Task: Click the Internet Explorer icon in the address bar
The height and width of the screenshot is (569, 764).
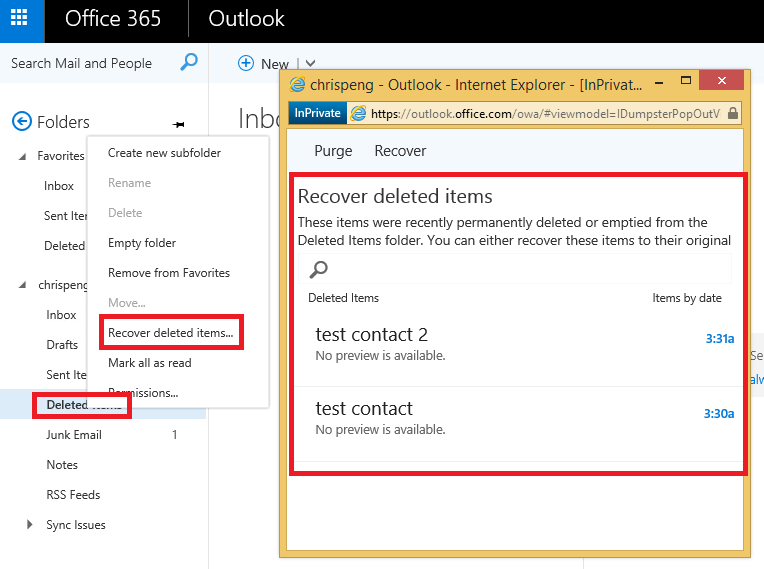Action: click(x=358, y=114)
